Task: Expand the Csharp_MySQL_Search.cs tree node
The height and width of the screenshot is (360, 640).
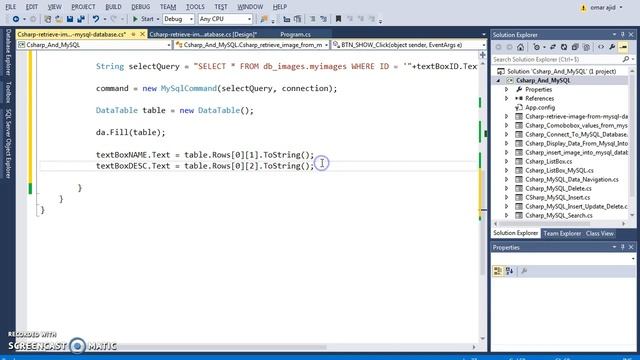Action: [507, 215]
